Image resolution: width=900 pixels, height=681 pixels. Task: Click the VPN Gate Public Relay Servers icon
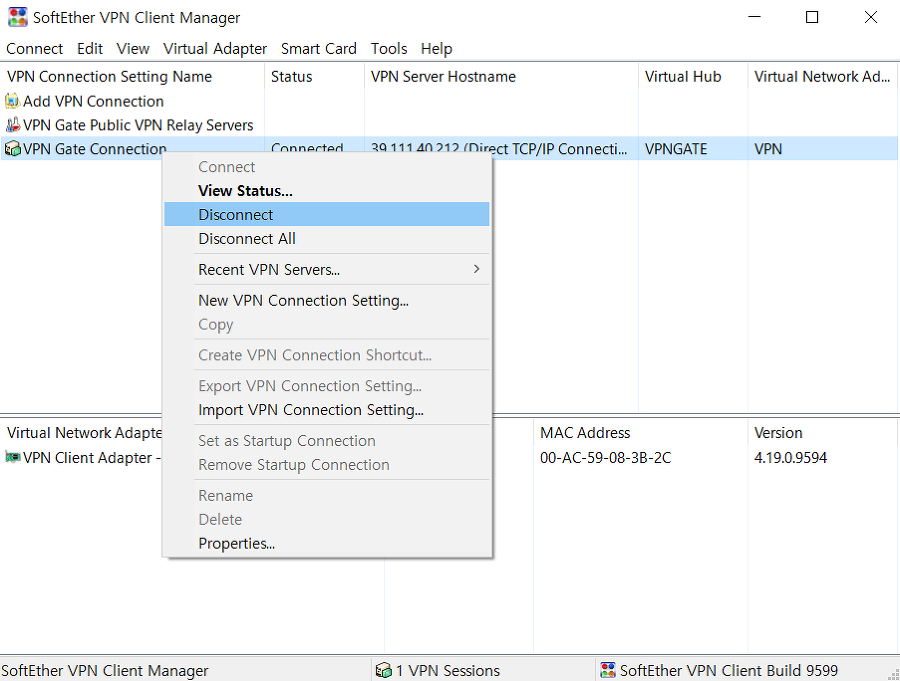(x=13, y=125)
